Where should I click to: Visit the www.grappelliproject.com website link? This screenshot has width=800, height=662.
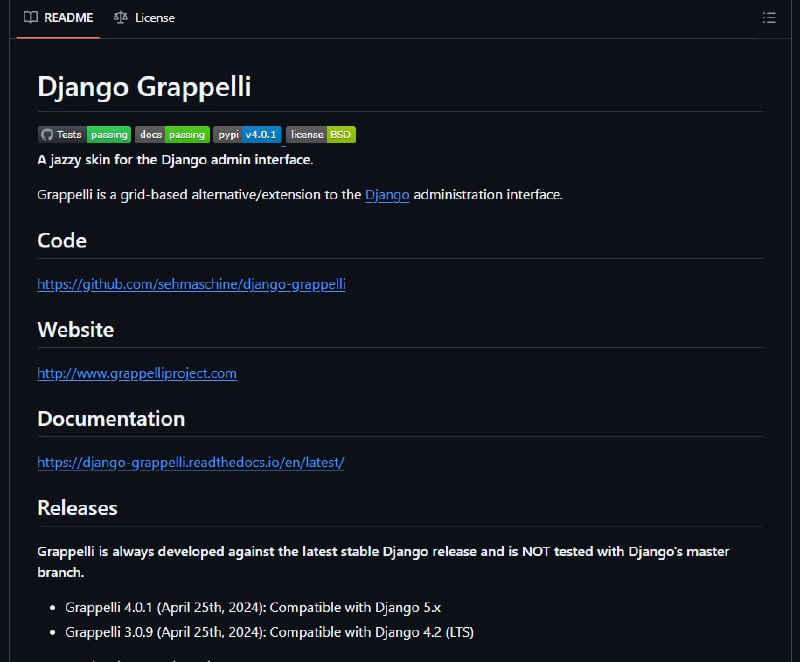coord(137,373)
